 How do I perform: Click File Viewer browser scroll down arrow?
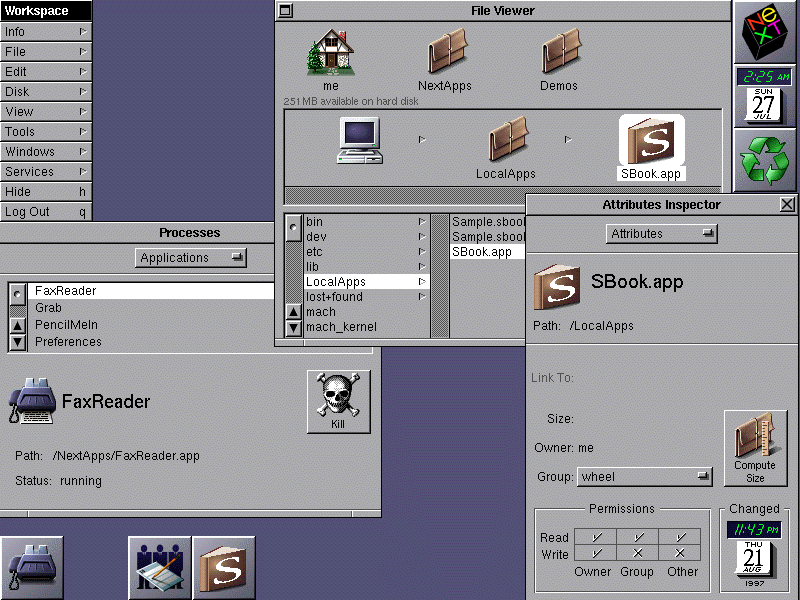pyautogui.click(x=293, y=328)
